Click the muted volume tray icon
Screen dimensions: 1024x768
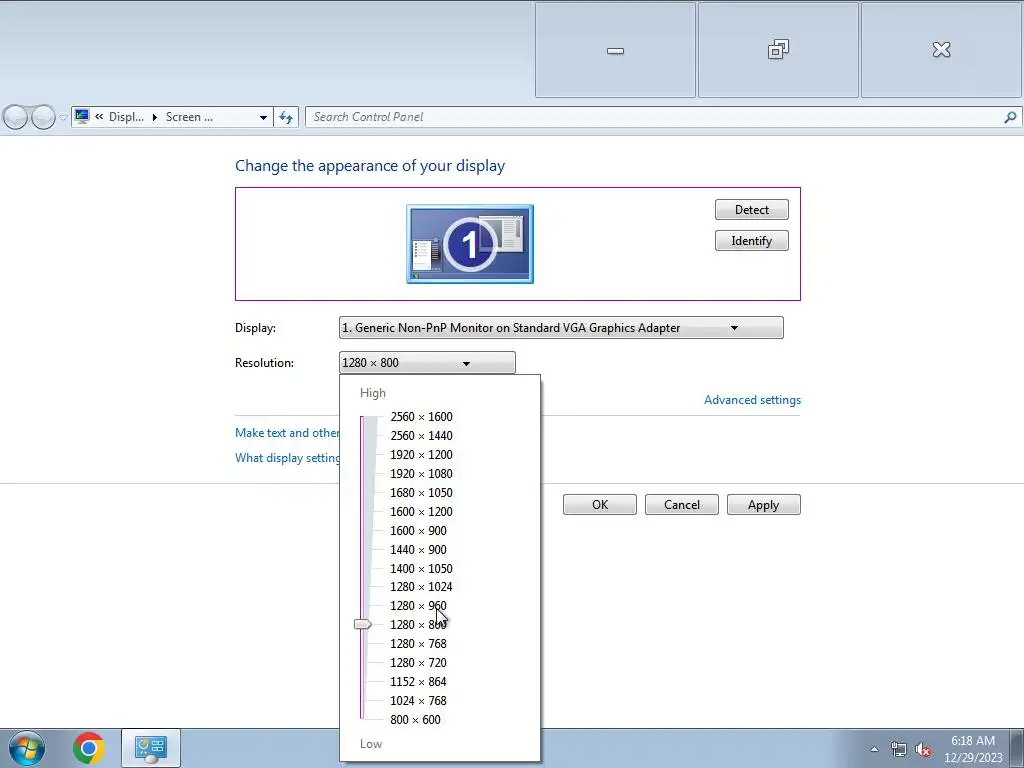(923, 749)
